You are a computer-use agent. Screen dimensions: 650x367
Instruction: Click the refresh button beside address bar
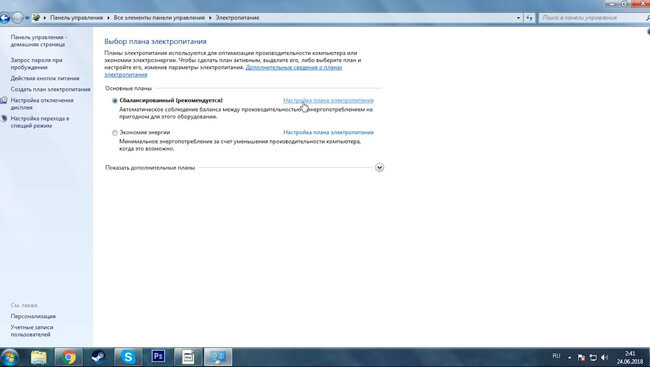click(529, 18)
